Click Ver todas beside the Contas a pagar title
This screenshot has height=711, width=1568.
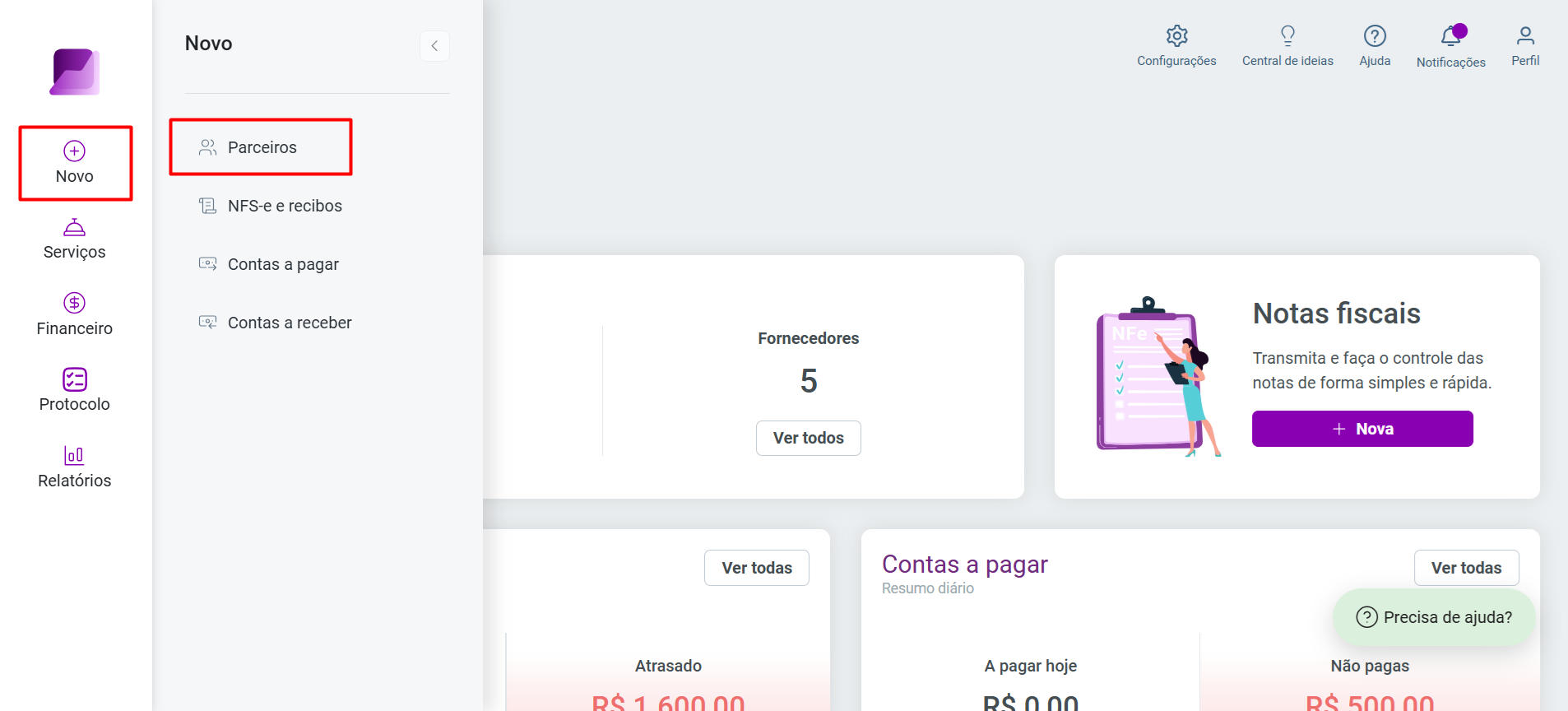click(1466, 568)
